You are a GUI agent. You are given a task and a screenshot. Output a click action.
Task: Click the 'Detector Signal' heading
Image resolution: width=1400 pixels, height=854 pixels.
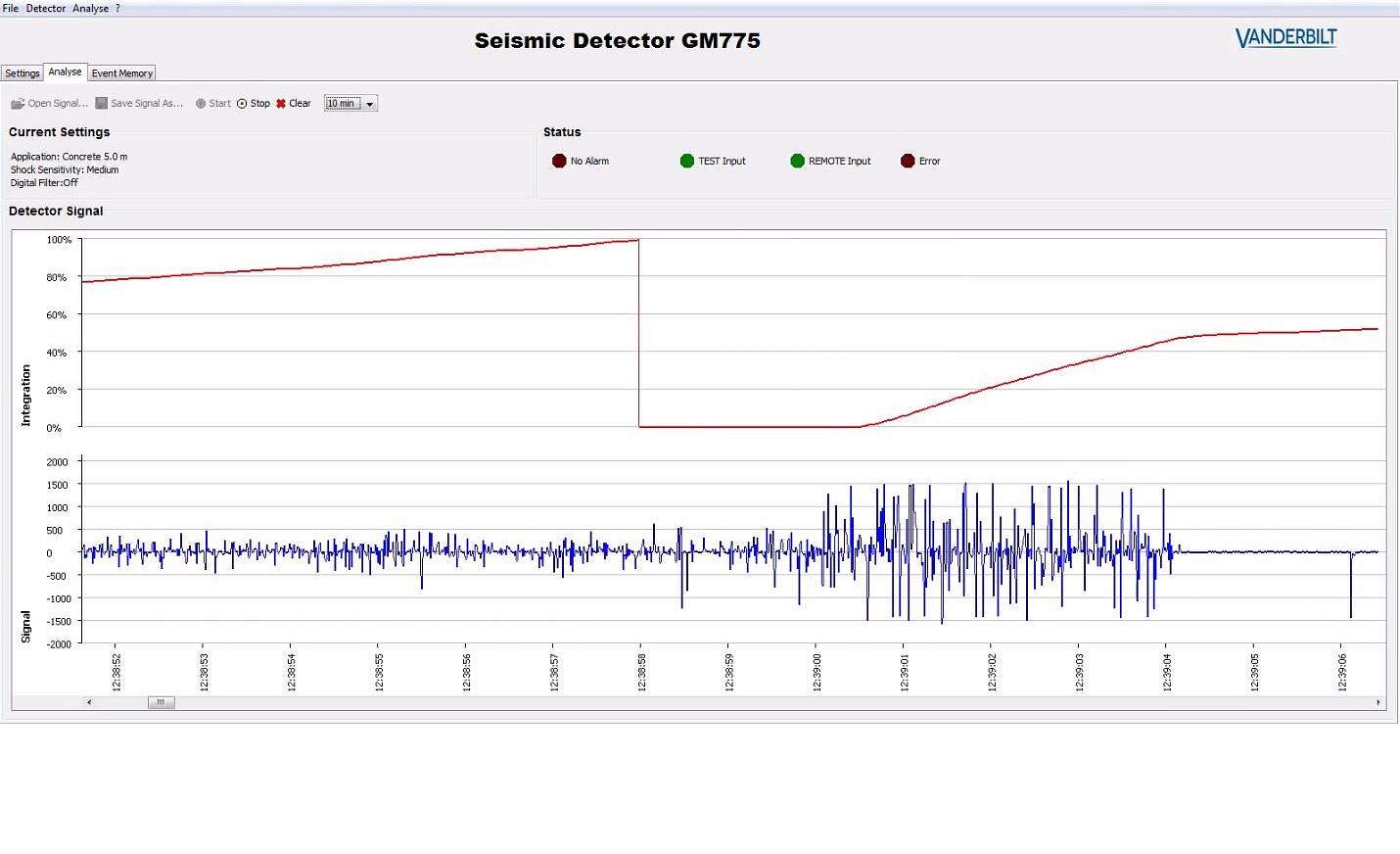(x=56, y=212)
